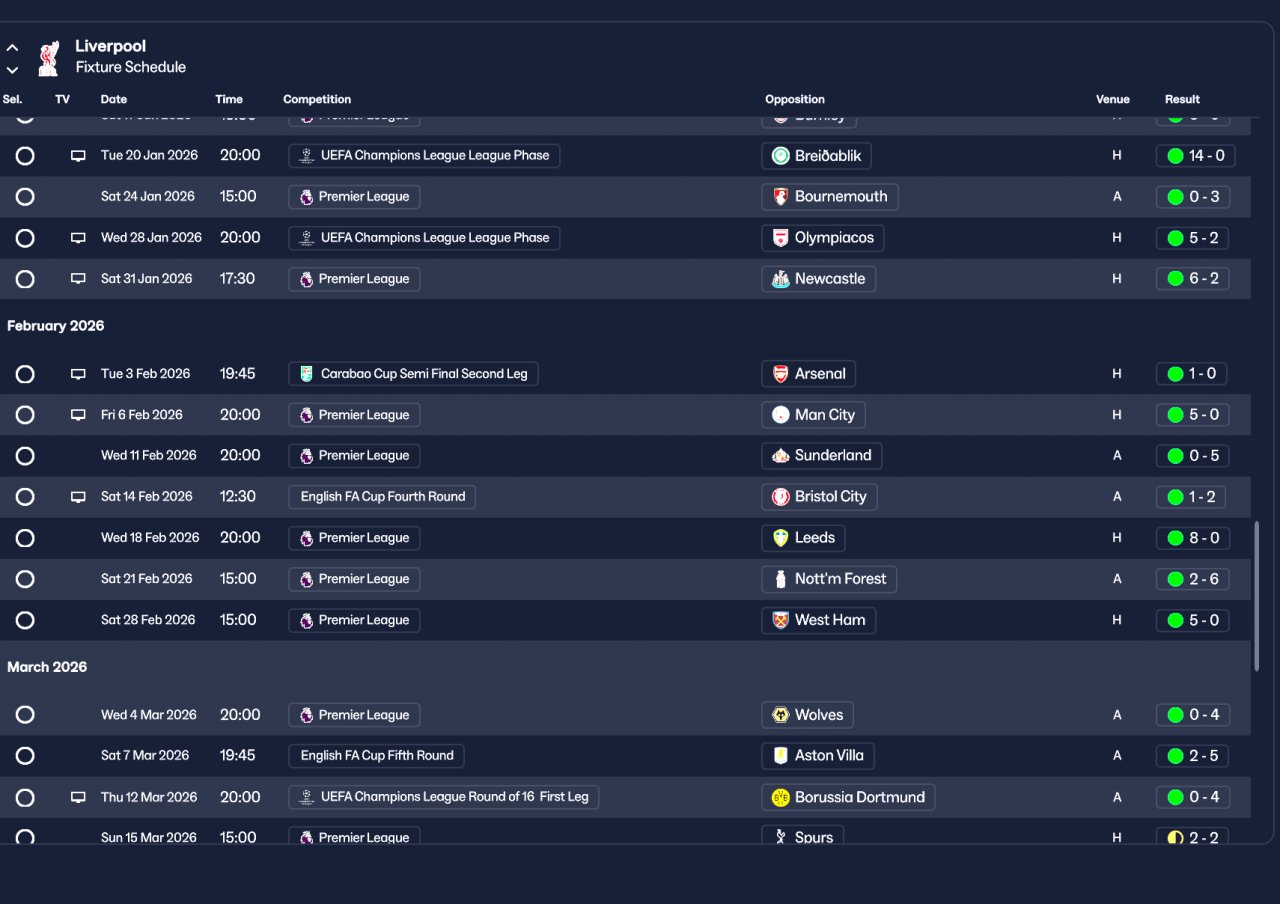This screenshot has width=1280, height=904.
Task: Sort fixtures by Date column header
Action: click(x=114, y=99)
